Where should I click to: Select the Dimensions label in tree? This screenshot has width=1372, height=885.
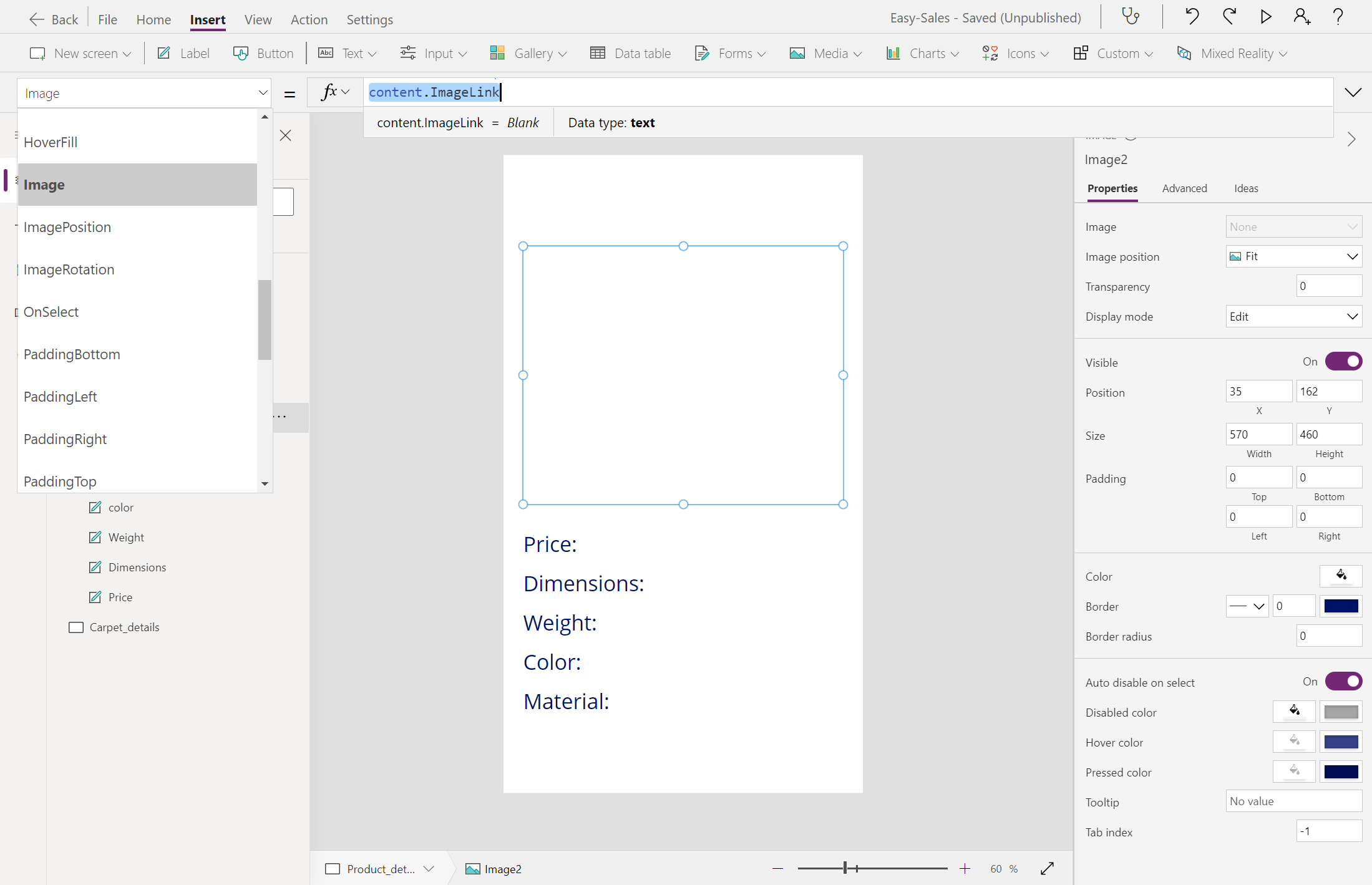(137, 568)
